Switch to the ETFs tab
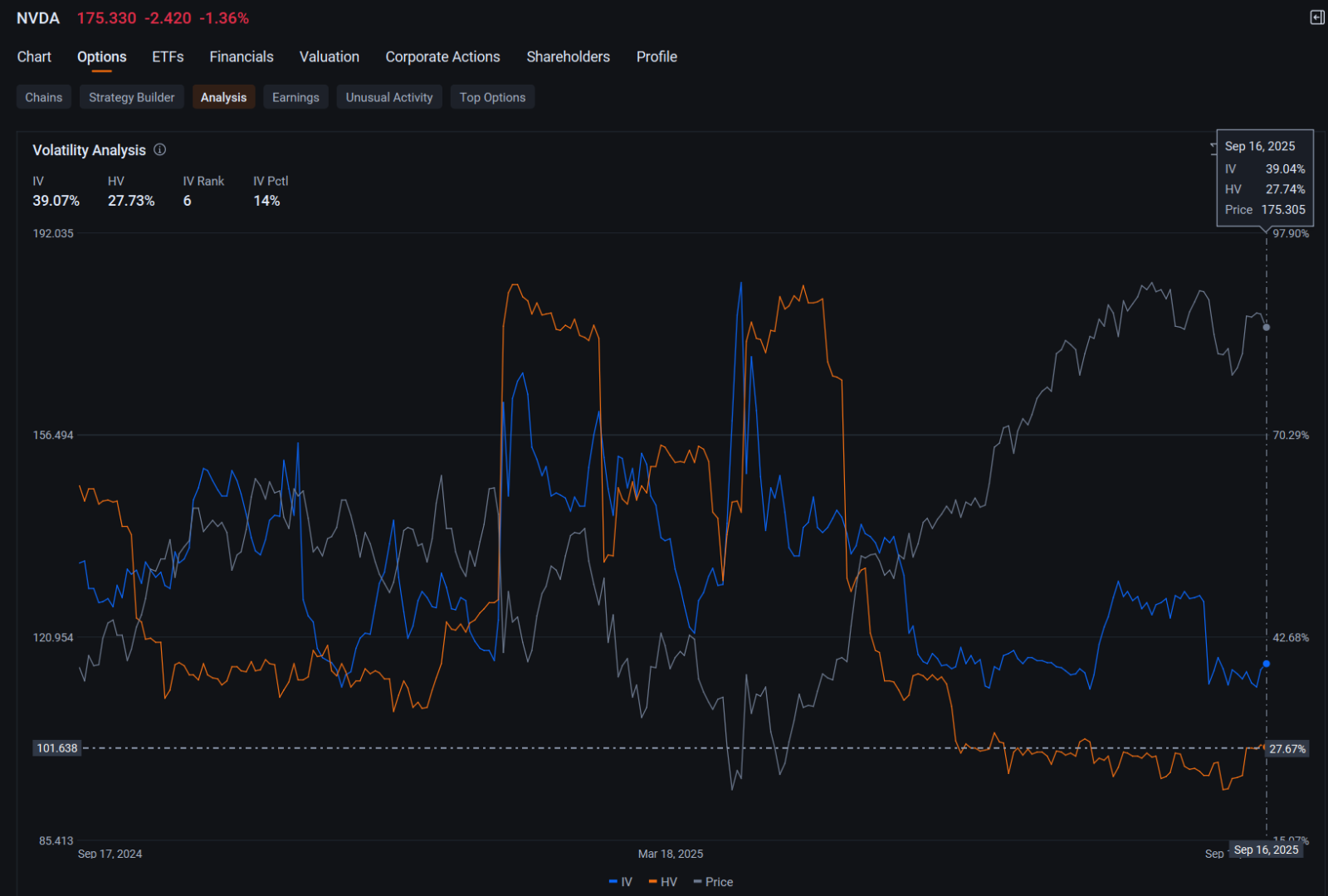 coord(168,56)
